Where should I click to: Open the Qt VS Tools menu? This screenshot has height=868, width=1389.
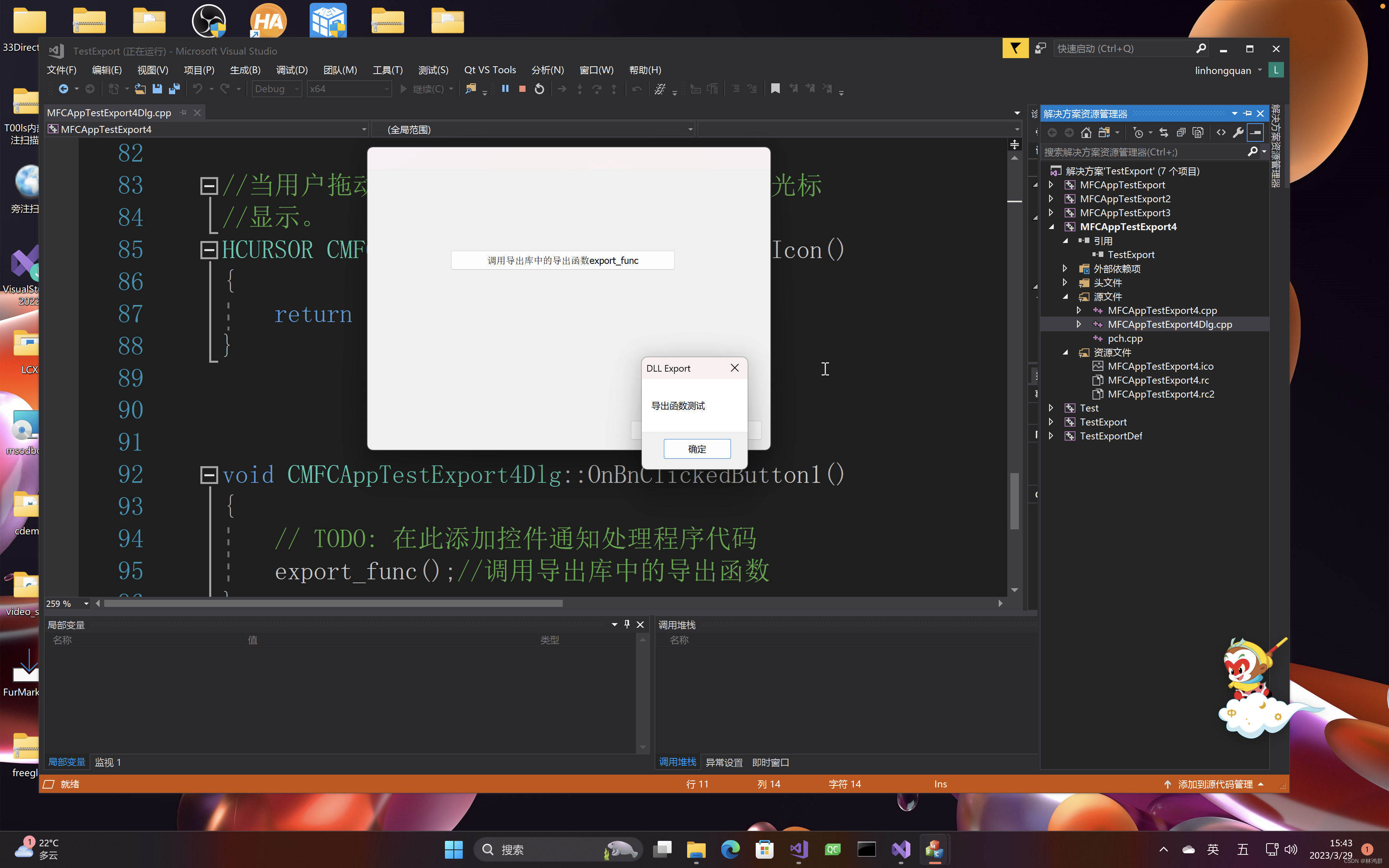(x=489, y=70)
